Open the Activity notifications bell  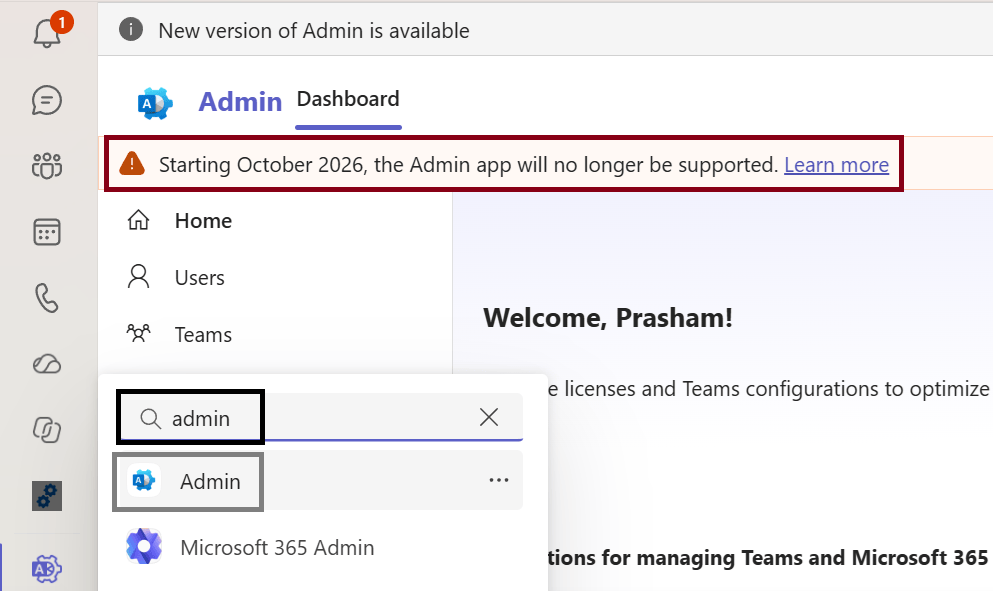coord(47,32)
